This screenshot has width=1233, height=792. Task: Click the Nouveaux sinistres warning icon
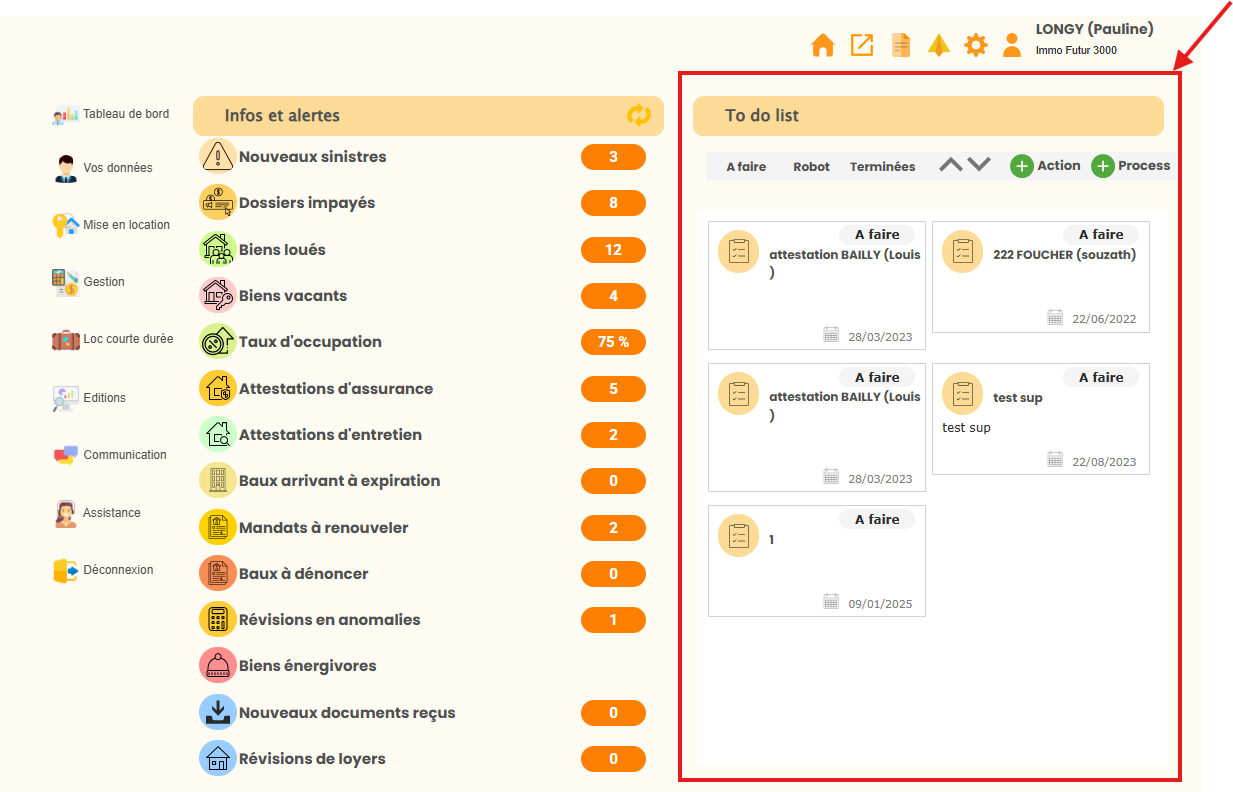point(218,157)
